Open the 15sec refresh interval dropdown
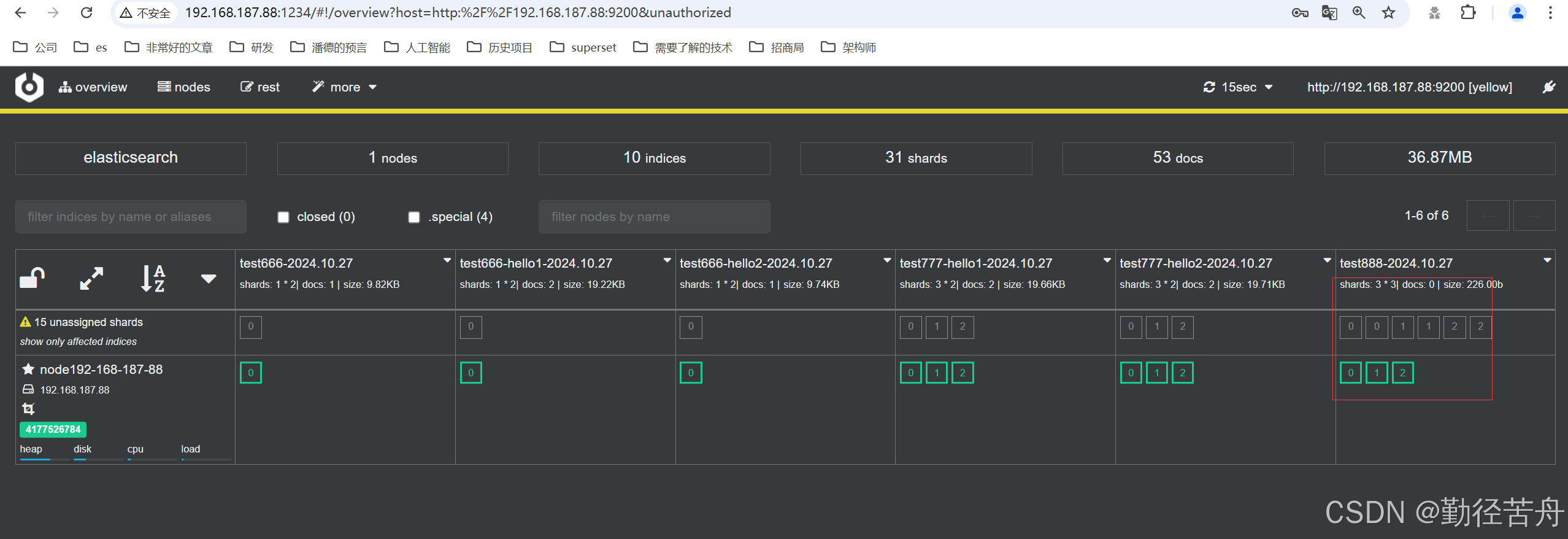1568x539 pixels. click(1238, 87)
